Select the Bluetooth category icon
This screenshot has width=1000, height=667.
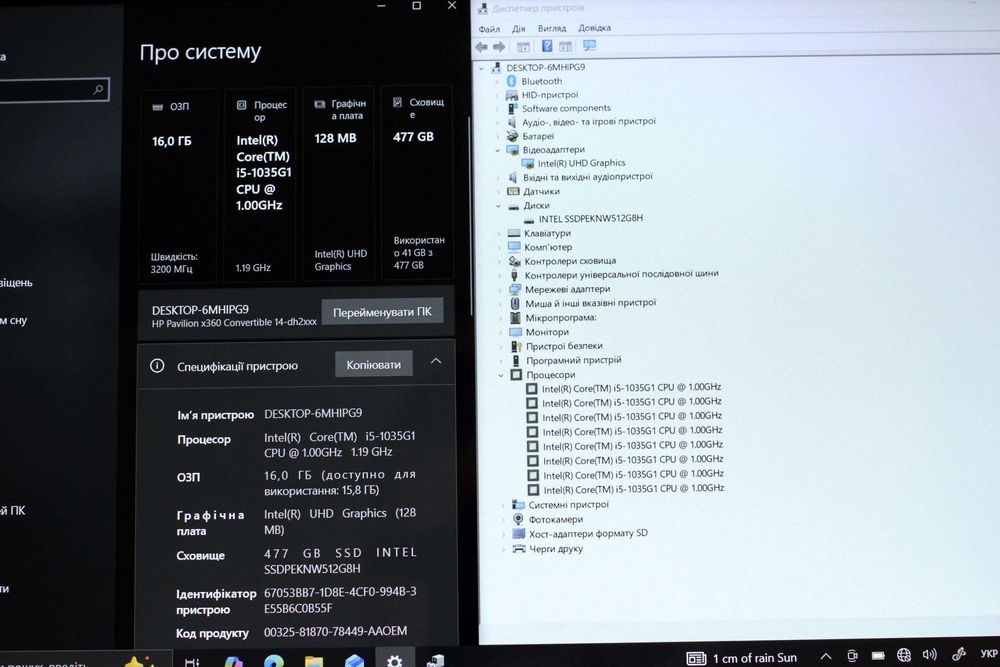click(x=511, y=81)
